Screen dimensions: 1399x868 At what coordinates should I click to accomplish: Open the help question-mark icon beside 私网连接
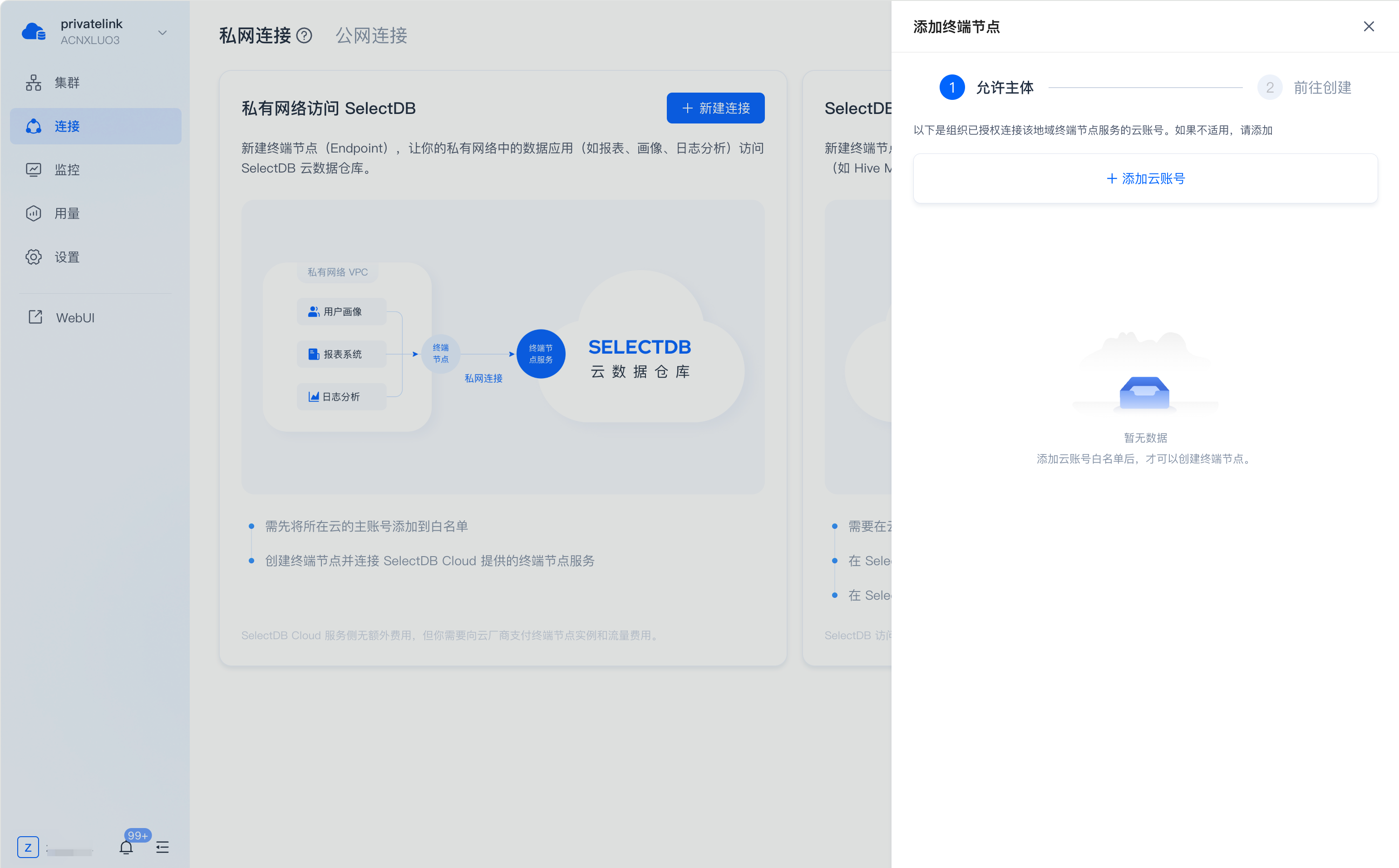tap(304, 35)
